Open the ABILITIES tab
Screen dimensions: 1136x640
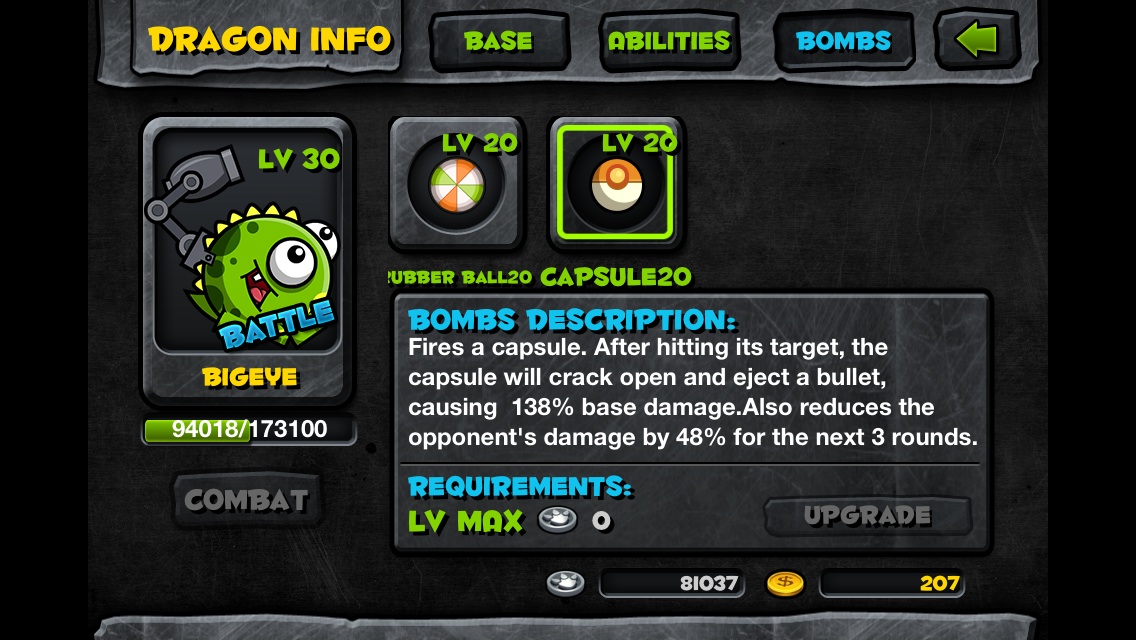[669, 41]
